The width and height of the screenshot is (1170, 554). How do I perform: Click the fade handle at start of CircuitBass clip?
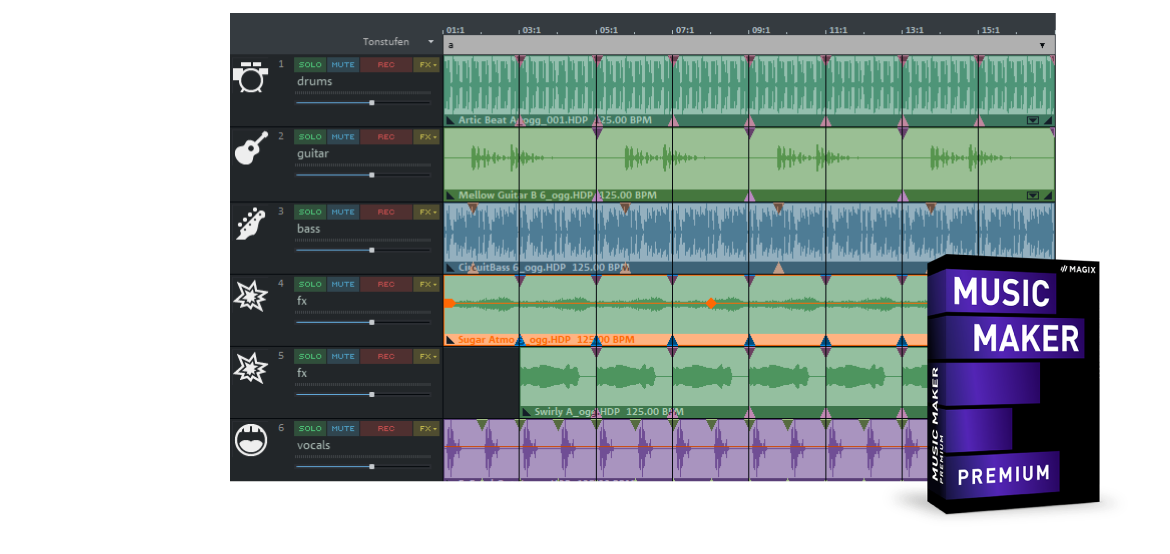click(450, 267)
